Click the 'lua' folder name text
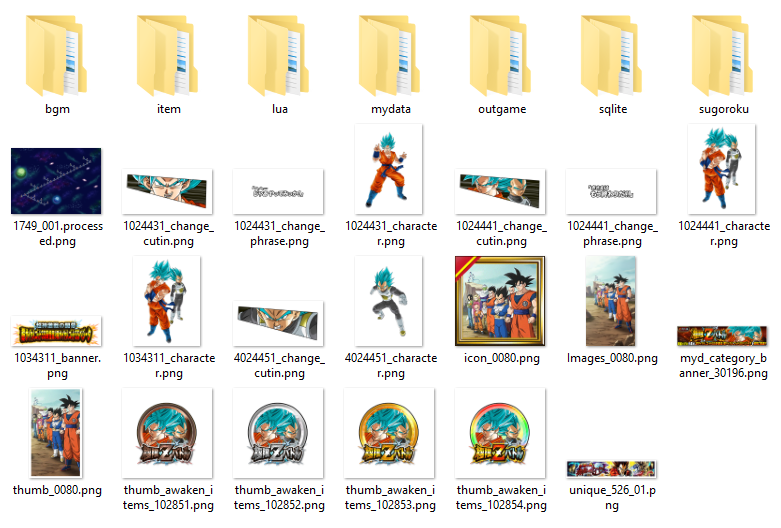 [280, 109]
